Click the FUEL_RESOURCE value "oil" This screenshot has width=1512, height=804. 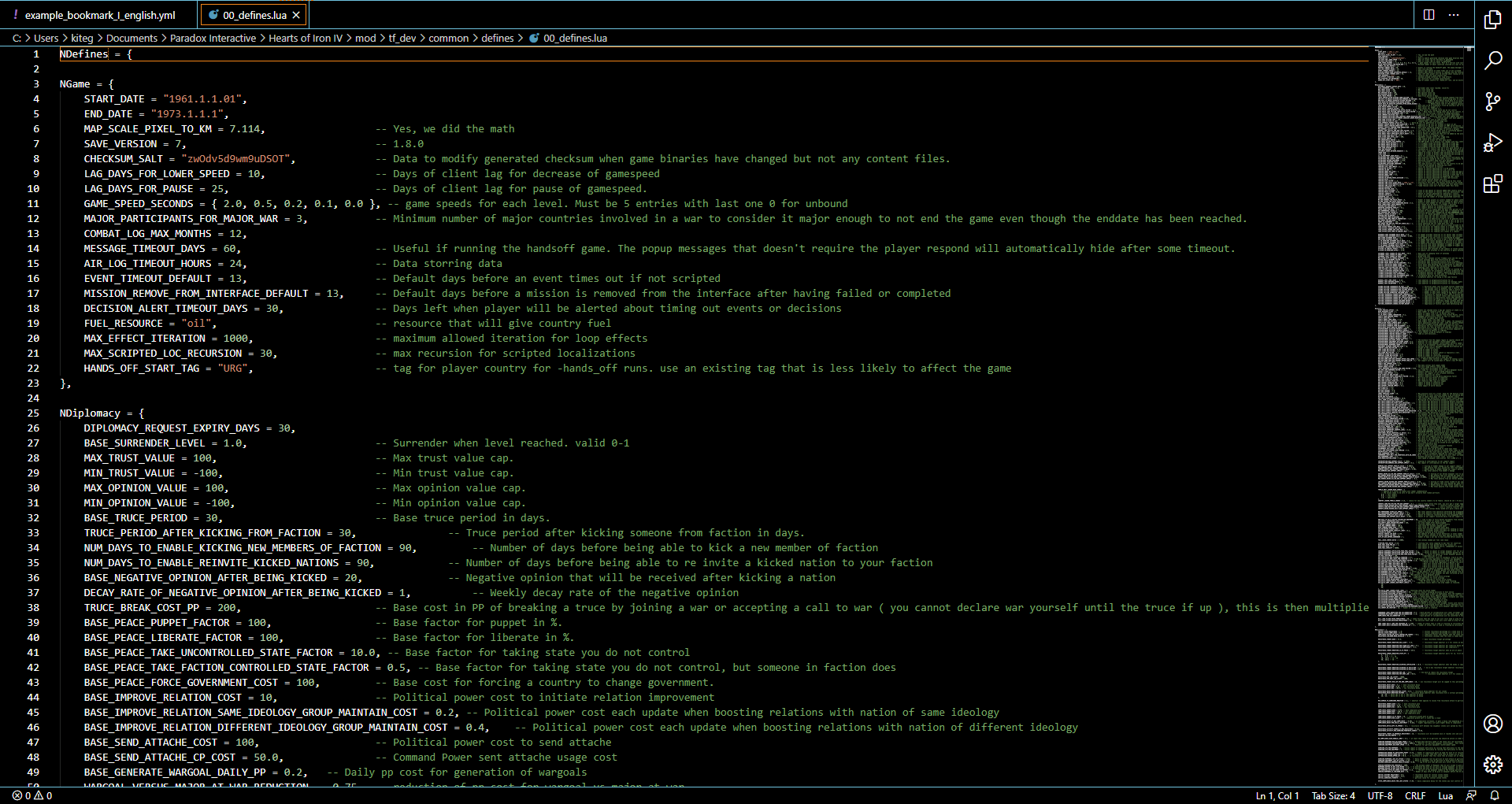click(196, 324)
